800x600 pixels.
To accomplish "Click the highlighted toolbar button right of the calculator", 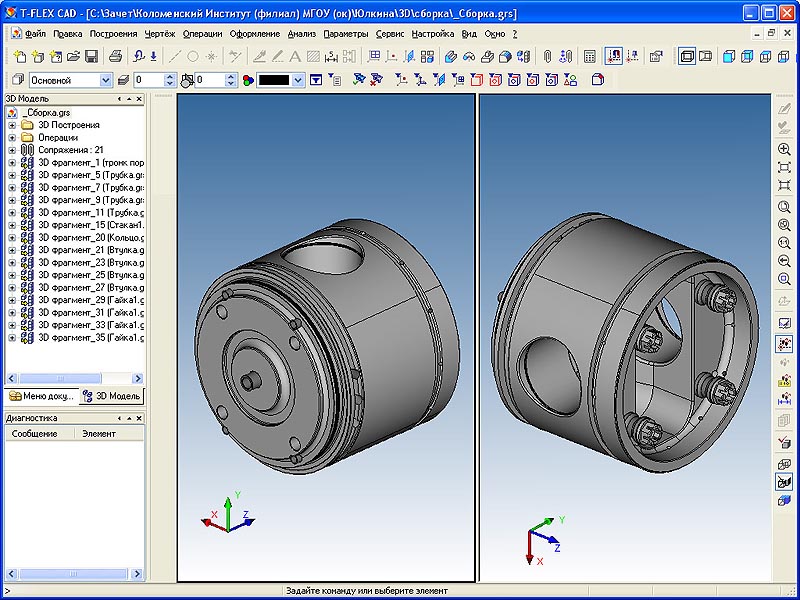I will point(613,56).
